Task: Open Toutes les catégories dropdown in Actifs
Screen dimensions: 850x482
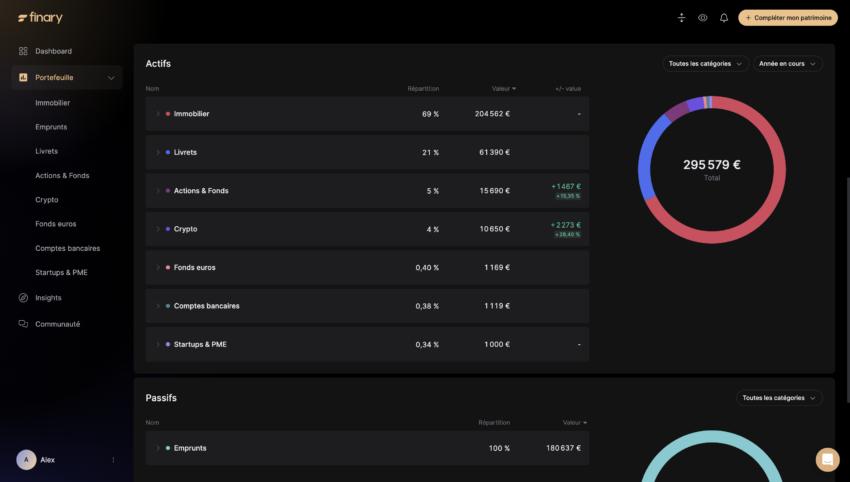Action: click(705, 64)
